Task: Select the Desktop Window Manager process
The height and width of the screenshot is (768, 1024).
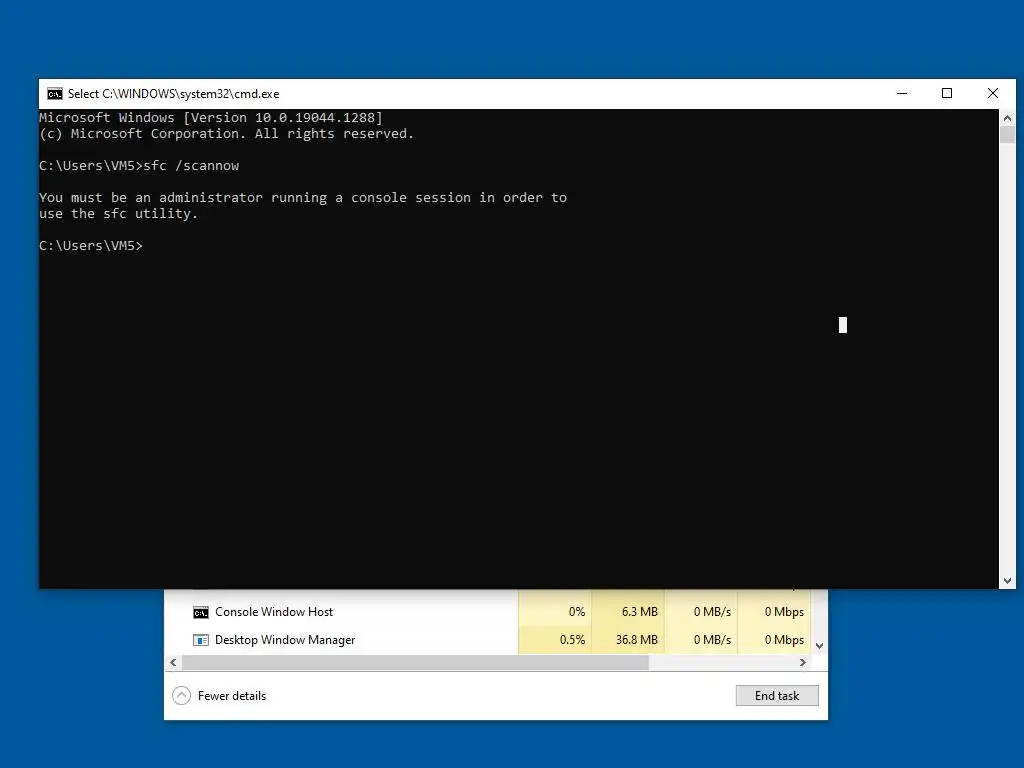Action: [x=488, y=640]
